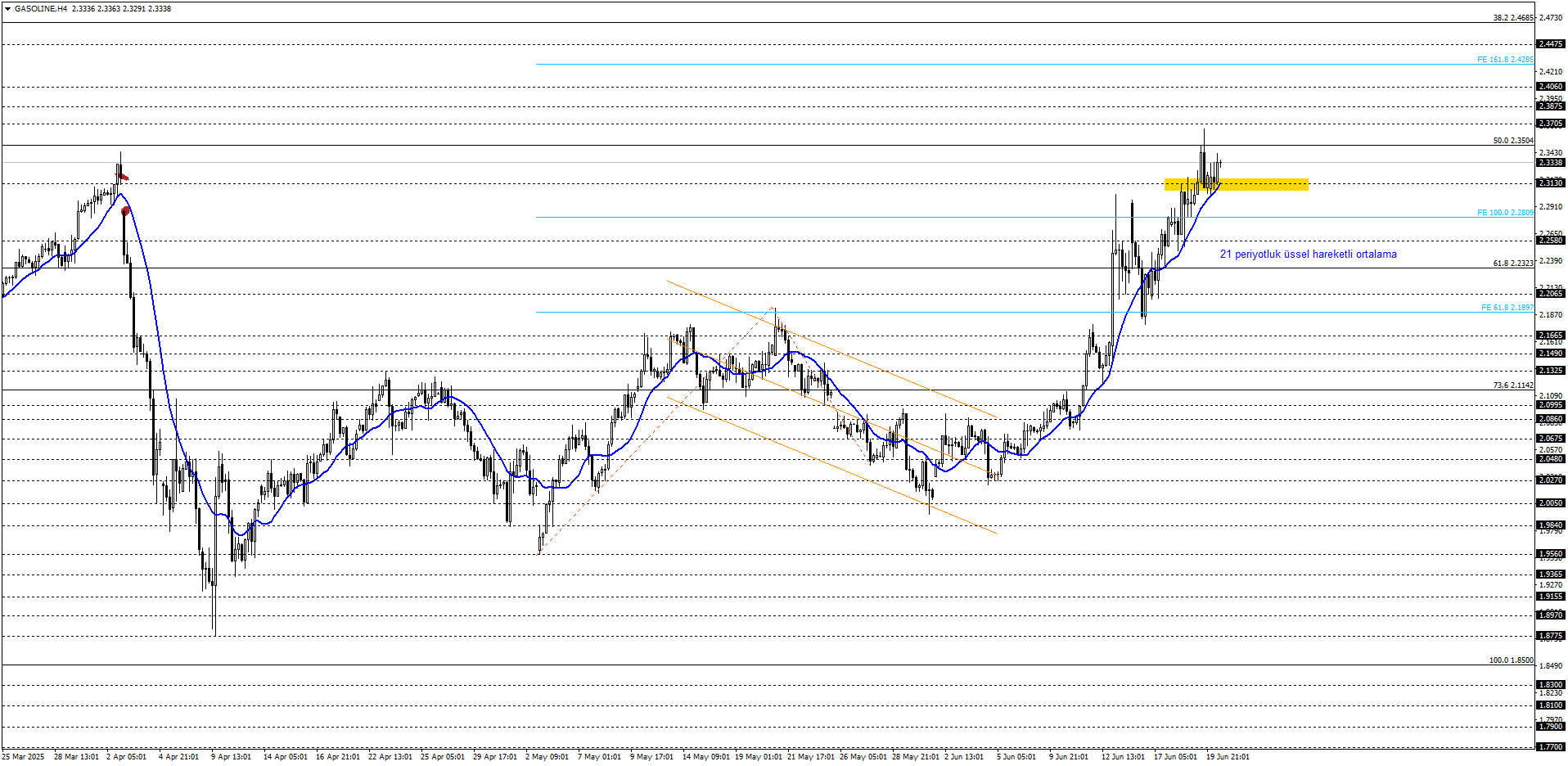Click the 2.0270 level tag on price axis
The height and width of the screenshot is (766, 1568).
pyautogui.click(x=1551, y=480)
